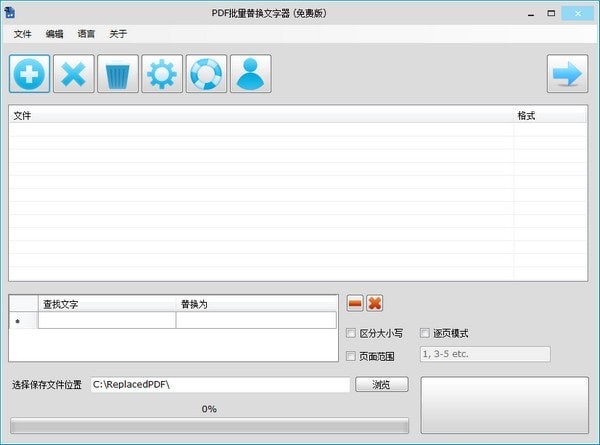Click the empty preview box bottom right

pyautogui.click(x=505, y=405)
